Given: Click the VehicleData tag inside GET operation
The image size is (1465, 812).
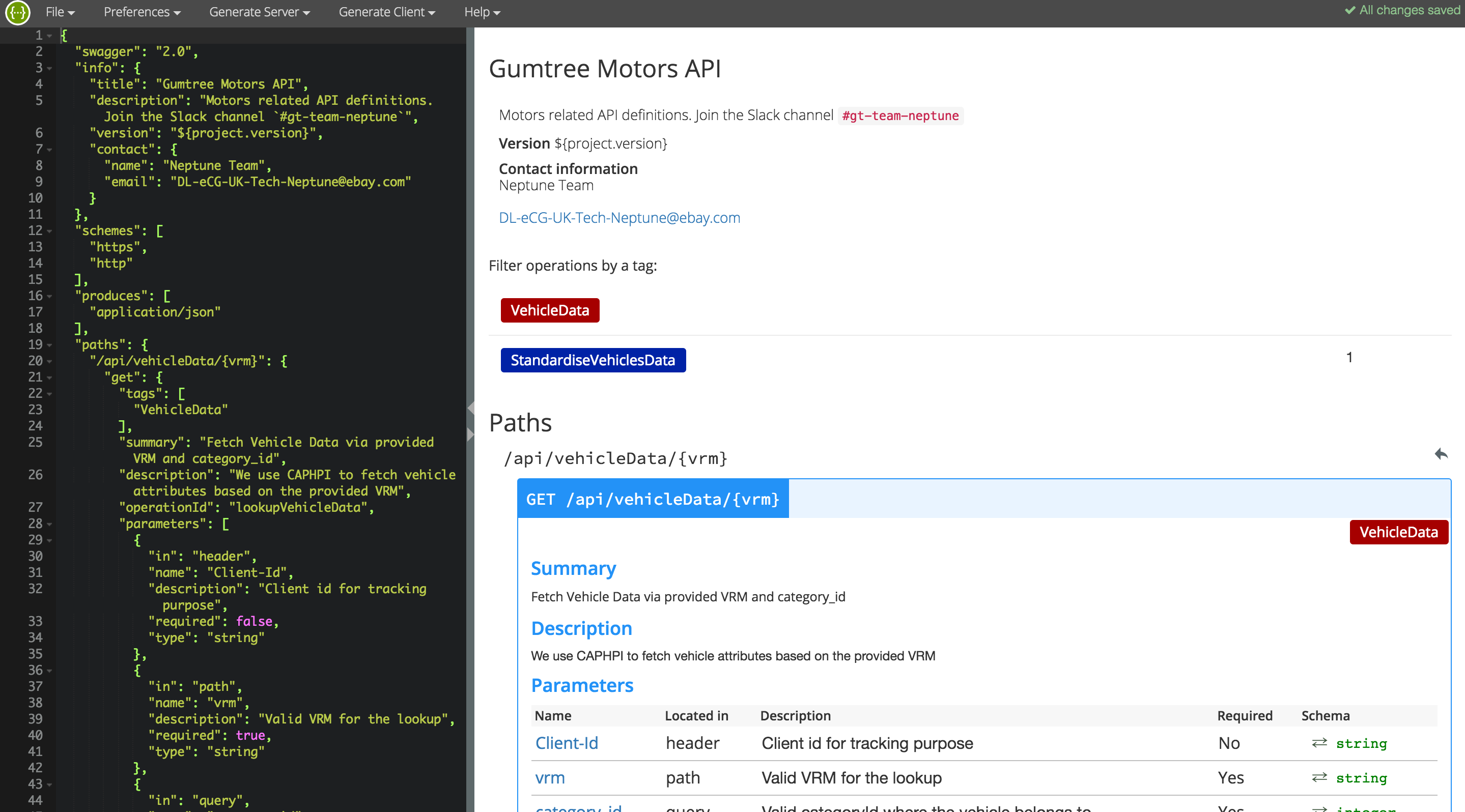Looking at the screenshot, I should click(1398, 533).
